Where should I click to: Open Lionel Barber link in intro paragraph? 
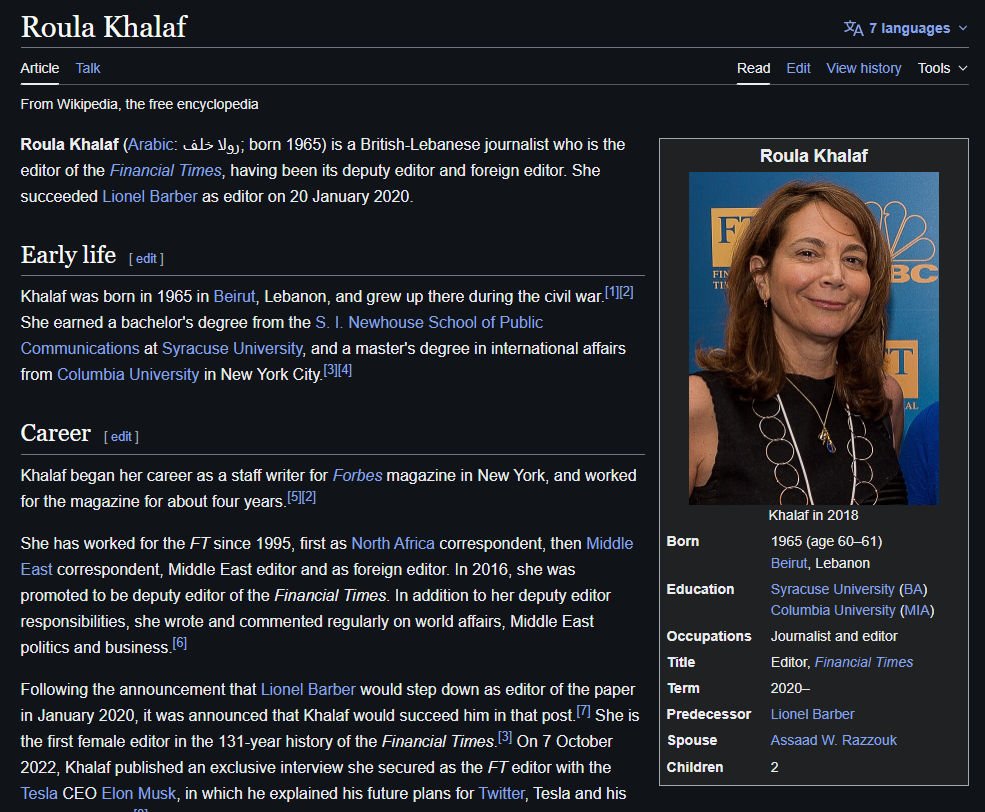tap(150, 197)
